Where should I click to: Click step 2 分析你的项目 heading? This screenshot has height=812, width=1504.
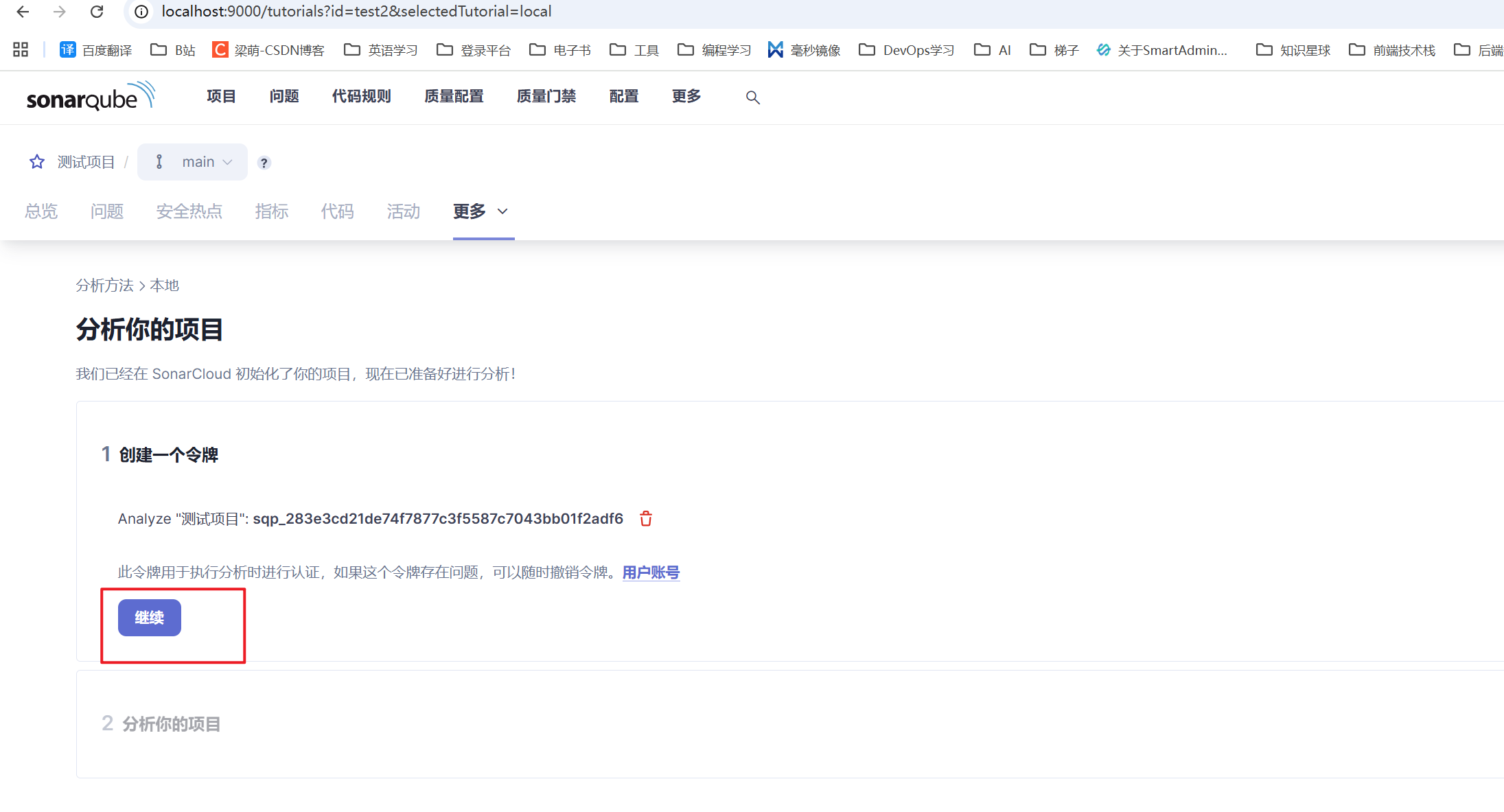tap(172, 724)
